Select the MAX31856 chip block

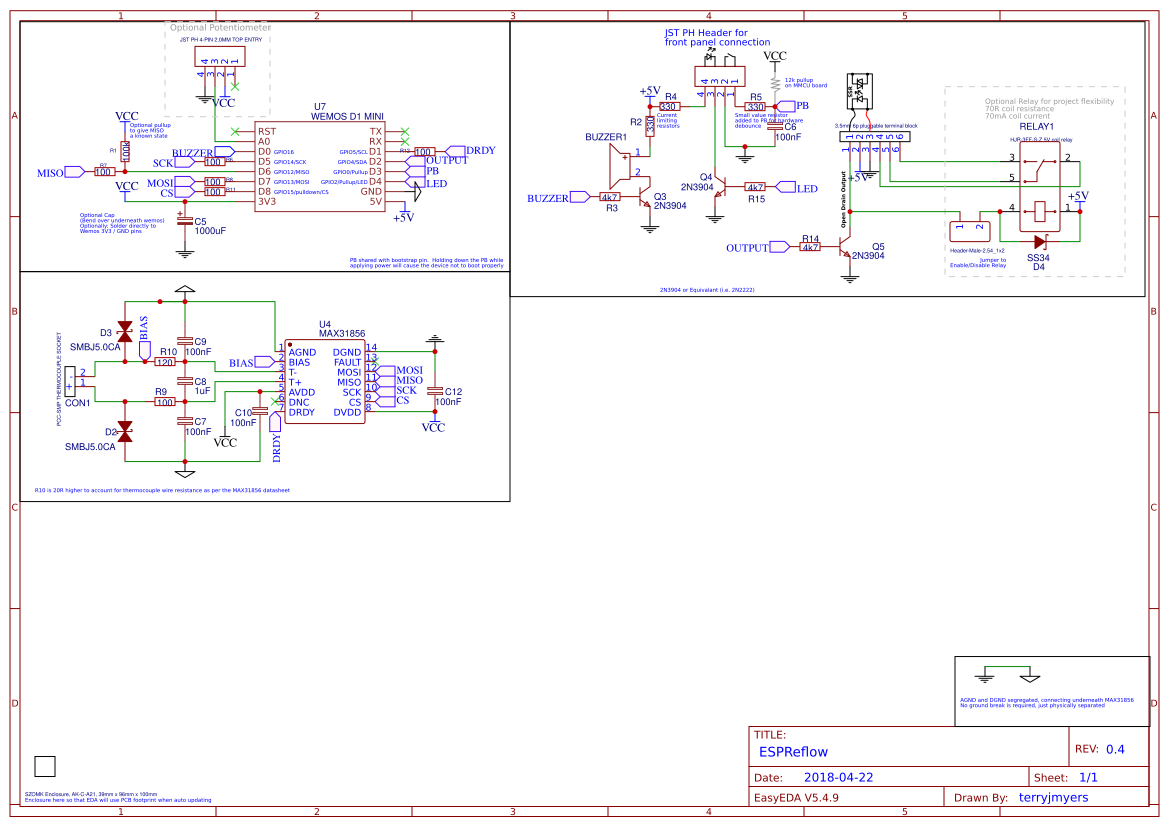pos(325,382)
